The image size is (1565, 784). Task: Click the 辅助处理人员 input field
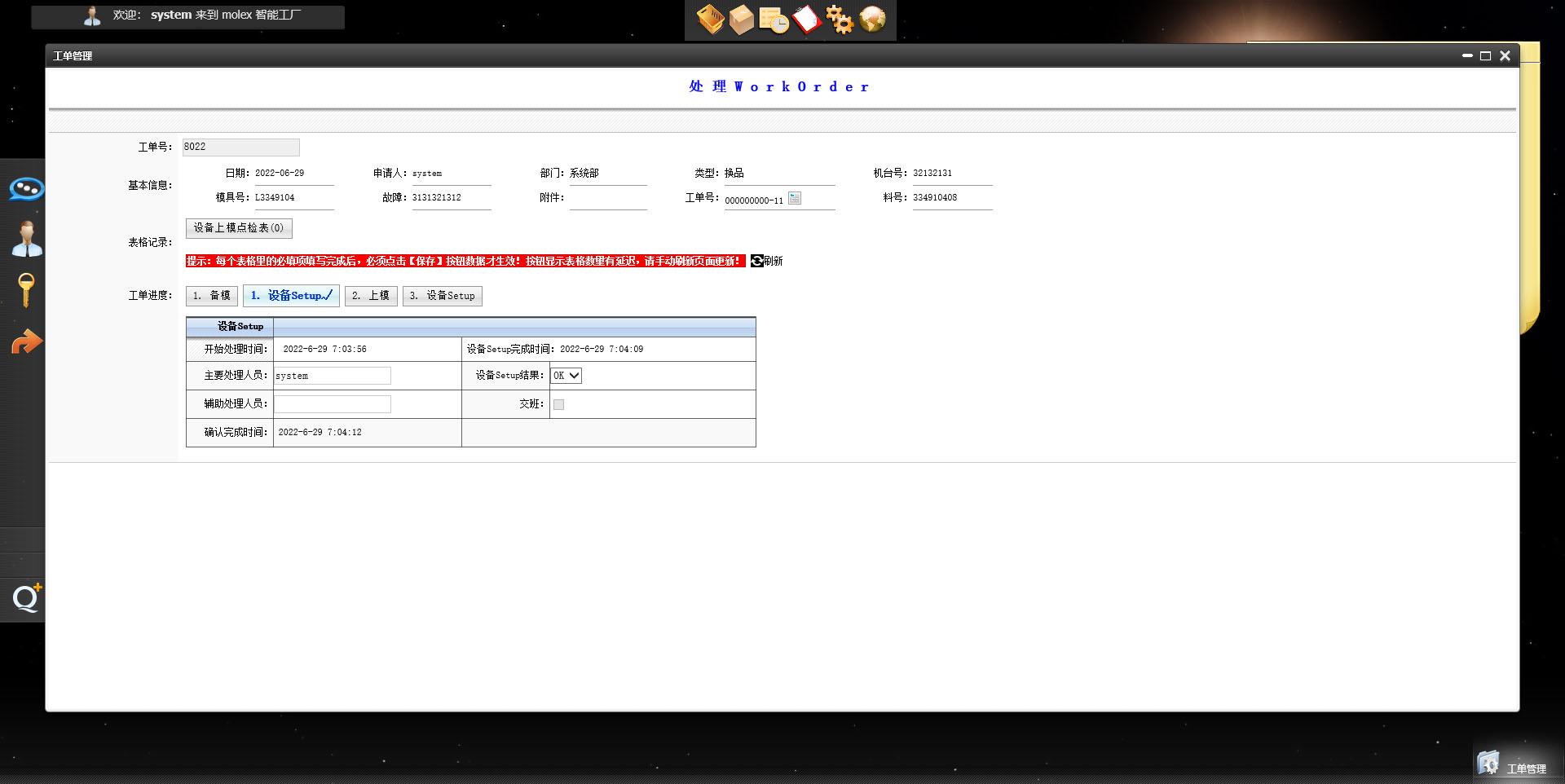coord(333,404)
